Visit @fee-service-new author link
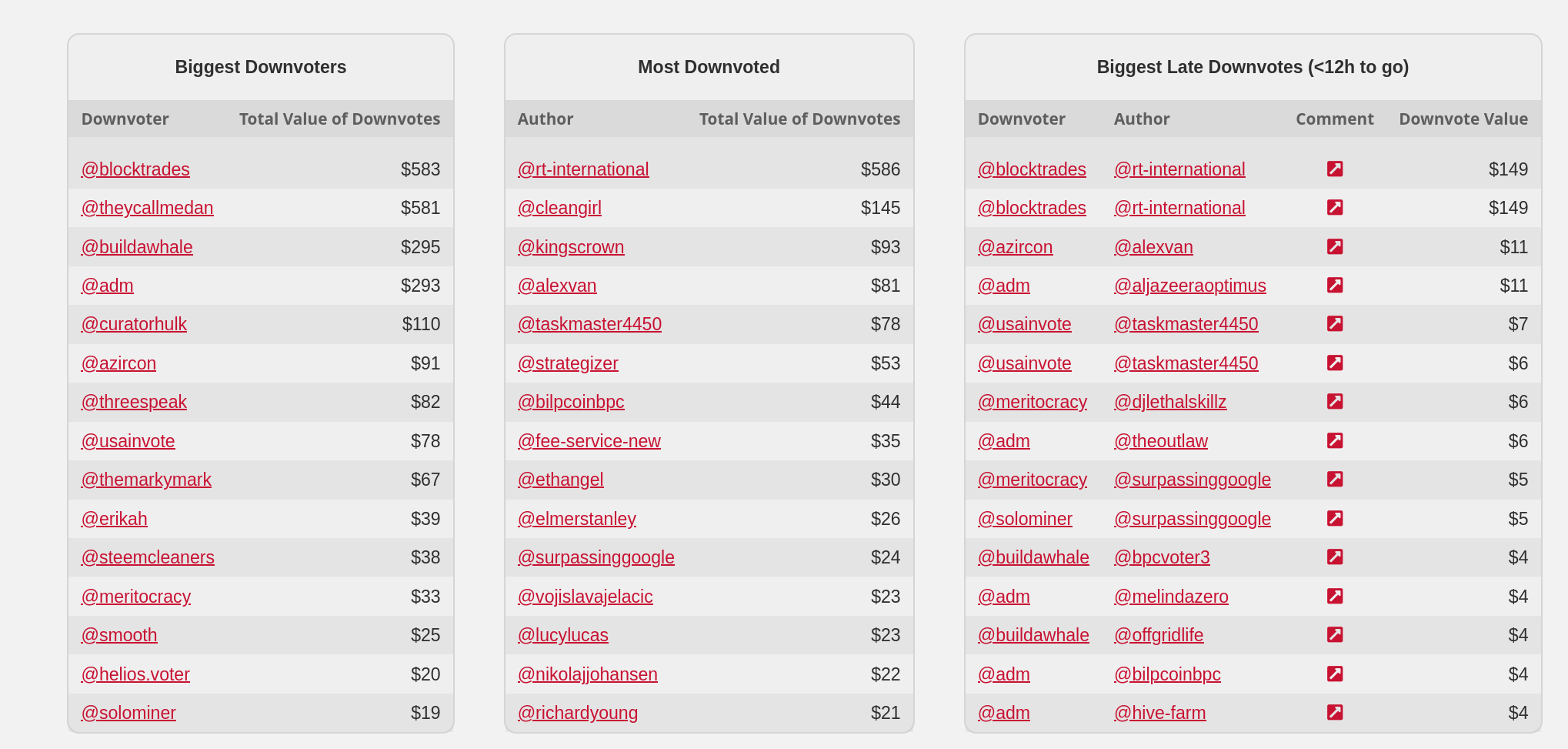Image resolution: width=1568 pixels, height=749 pixels. point(589,441)
